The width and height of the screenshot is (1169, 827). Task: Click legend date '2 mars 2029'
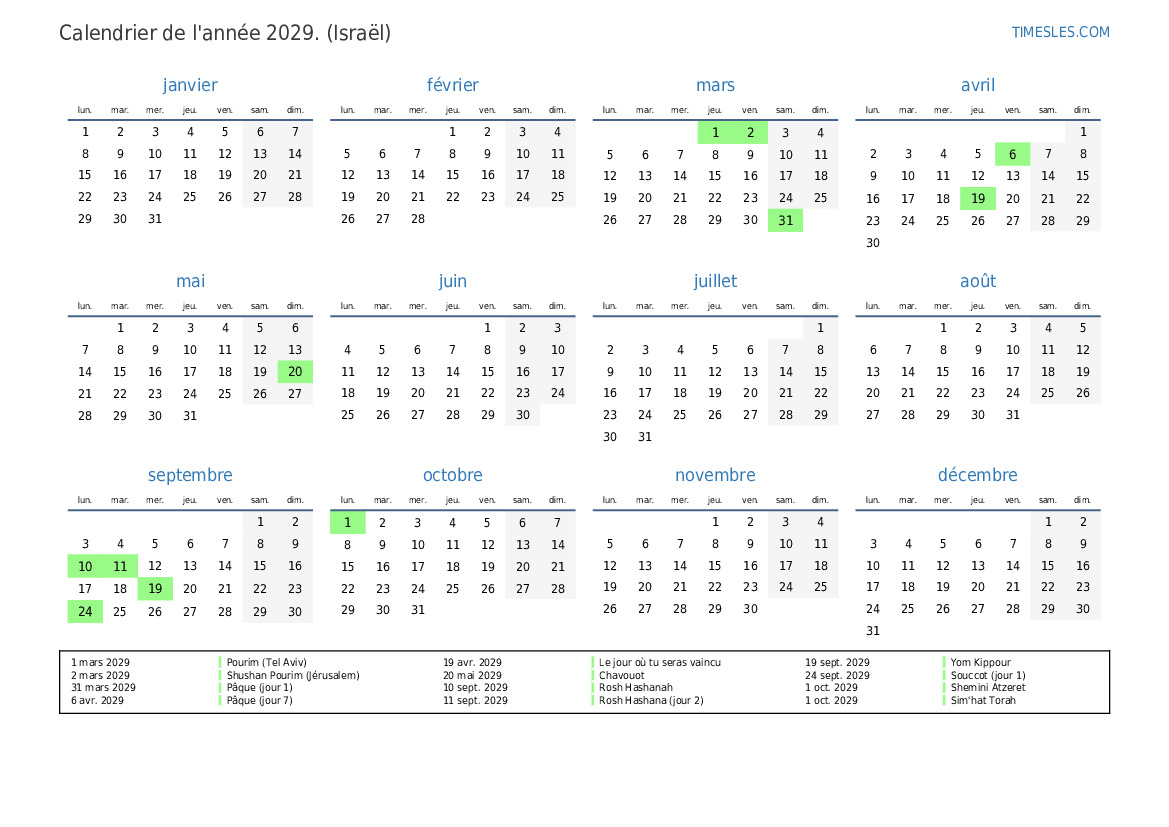point(100,675)
